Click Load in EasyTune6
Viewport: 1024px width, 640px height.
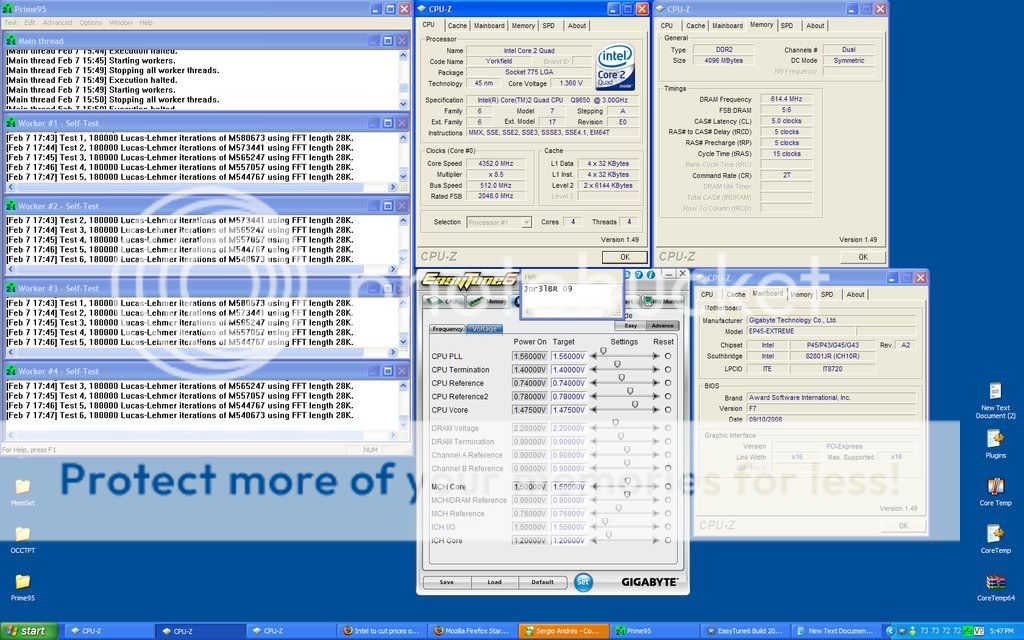(x=494, y=582)
